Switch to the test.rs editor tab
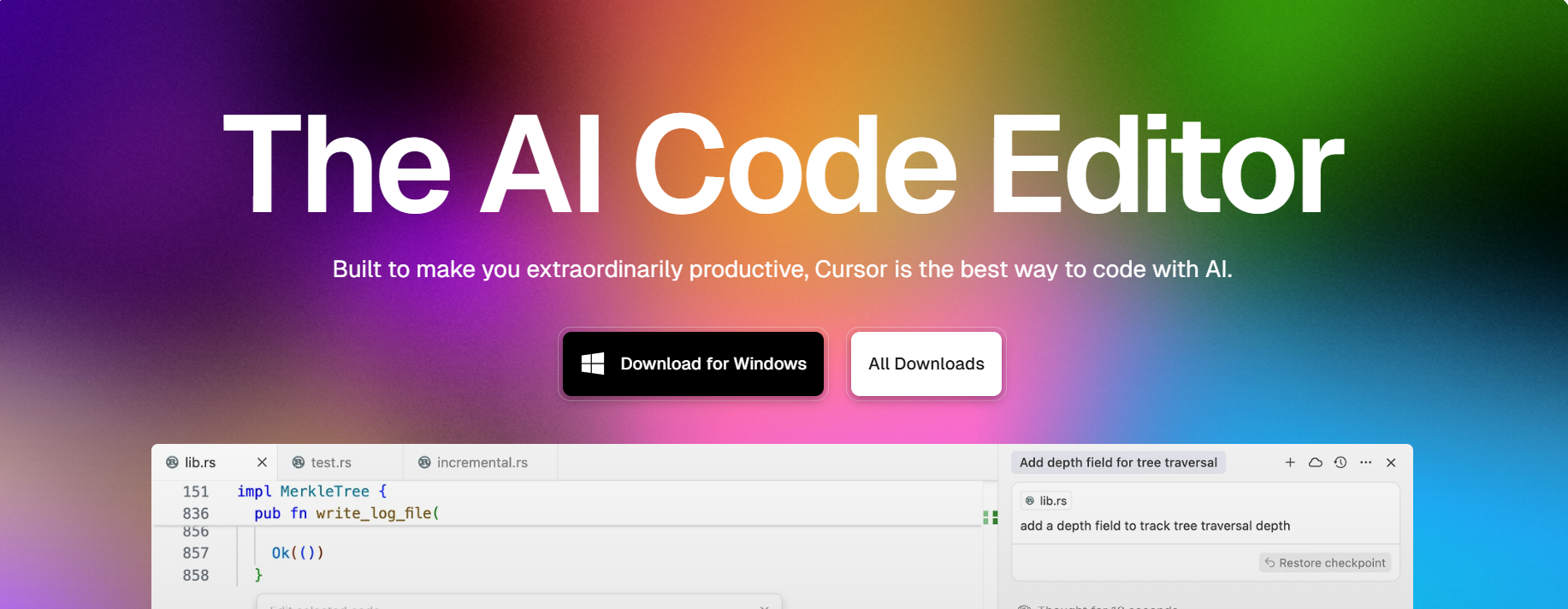 331,463
